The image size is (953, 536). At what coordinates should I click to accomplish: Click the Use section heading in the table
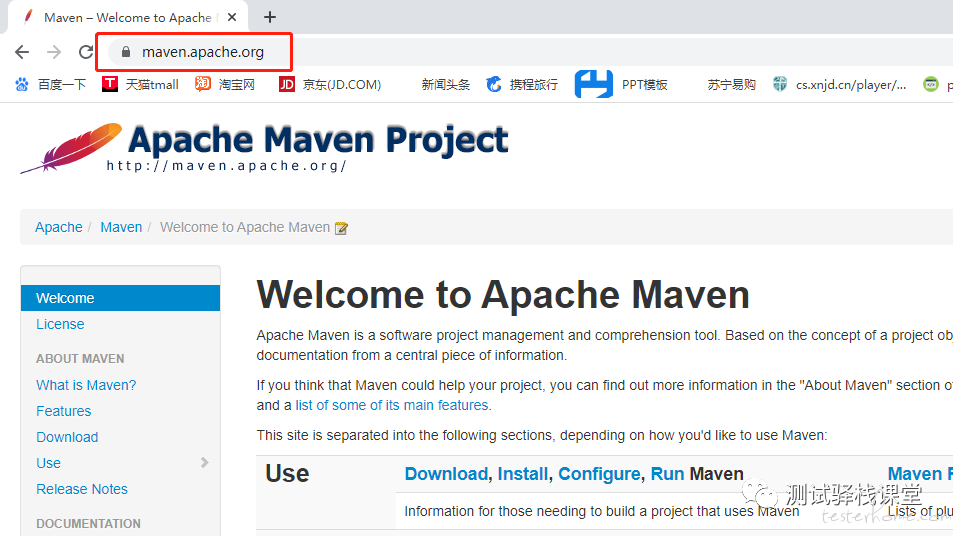(287, 474)
